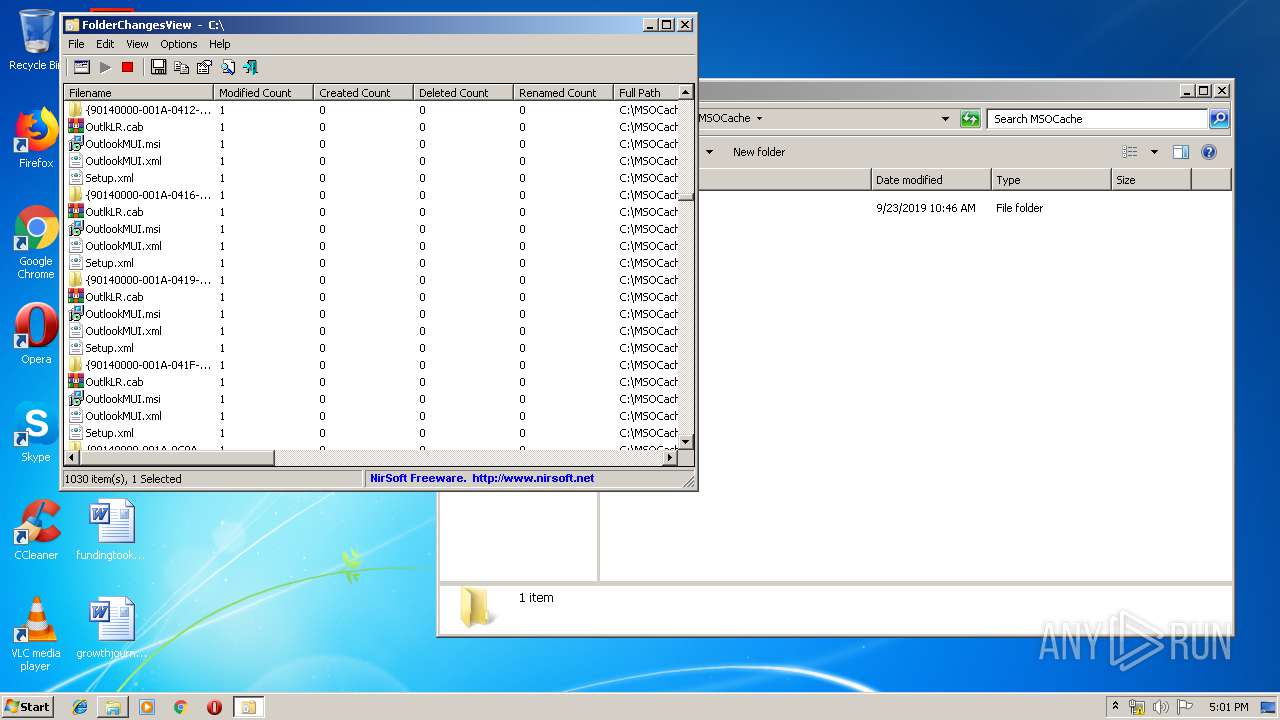This screenshot has width=1280, height=720.
Task: Open the File menu in FolderChangesView
Action: [76, 44]
